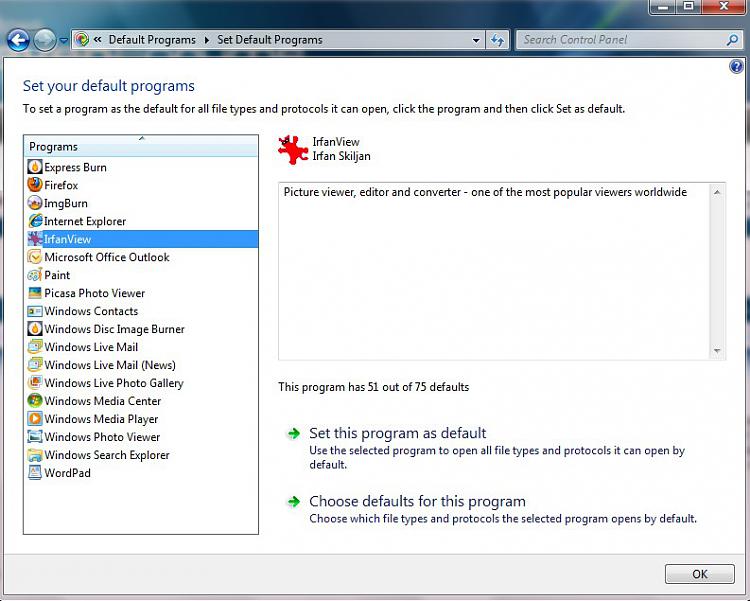Image resolution: width=750 pixels, height=601 pixels.
Task: Click the IrfanView description text
Action: click(x=485, y=192)
